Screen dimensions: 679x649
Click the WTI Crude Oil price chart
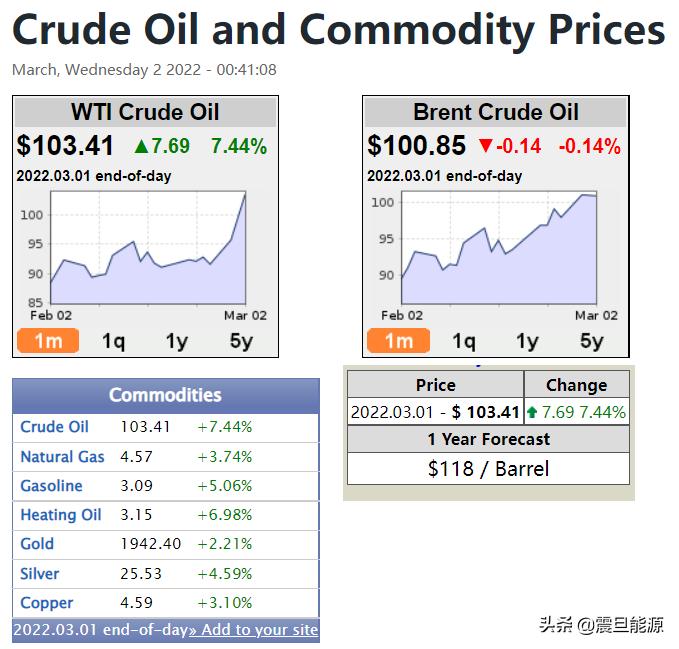pos(148,248)
